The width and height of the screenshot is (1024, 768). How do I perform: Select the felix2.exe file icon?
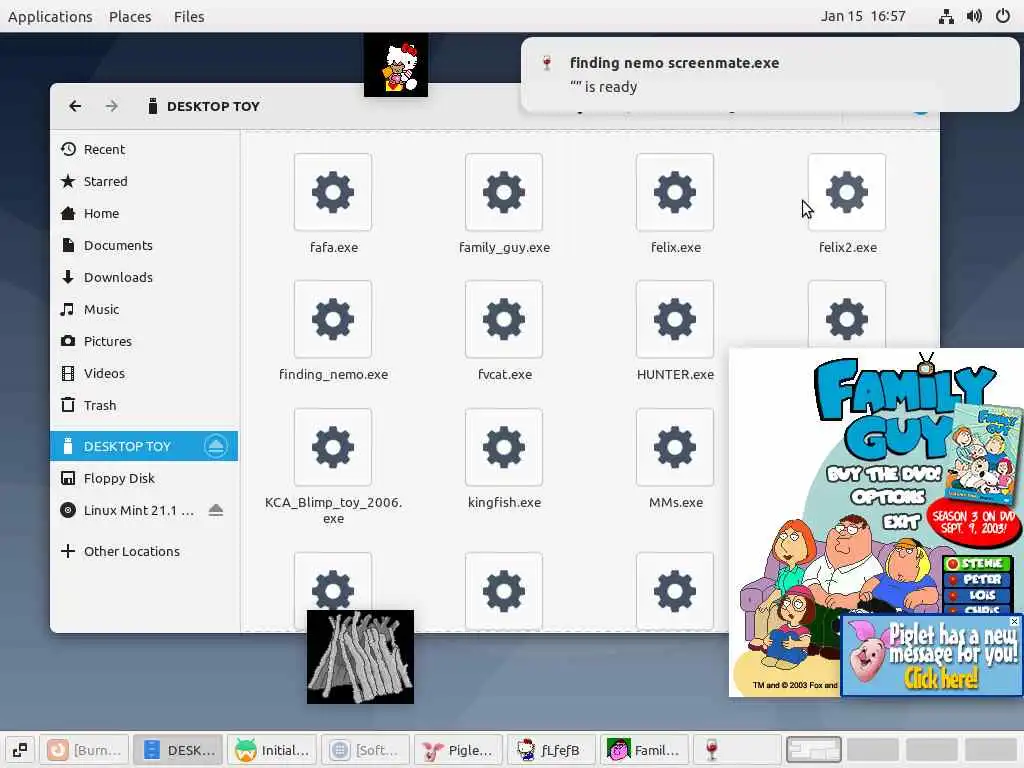point(846,192)
